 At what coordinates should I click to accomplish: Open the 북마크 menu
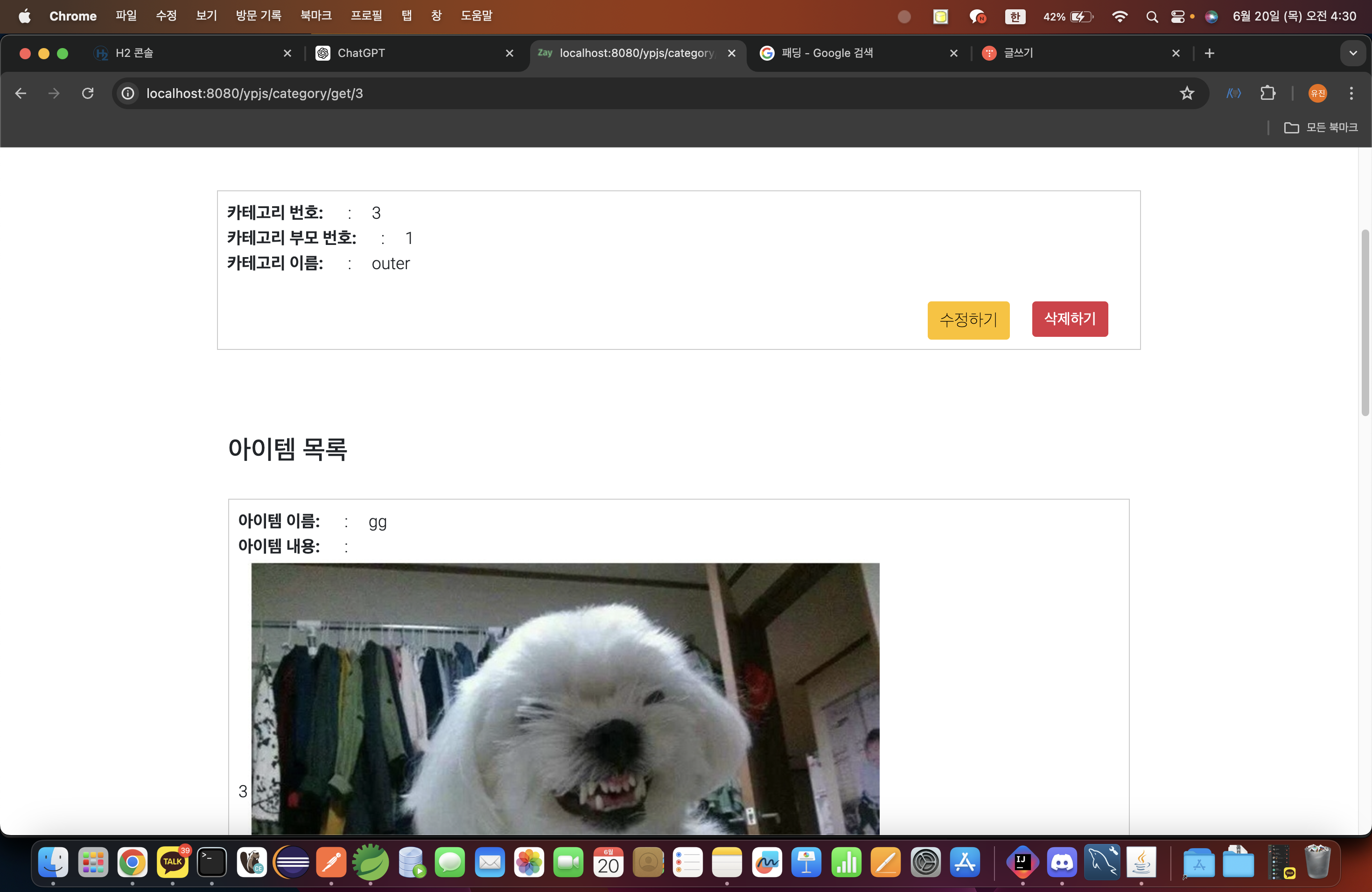(315, 16)
